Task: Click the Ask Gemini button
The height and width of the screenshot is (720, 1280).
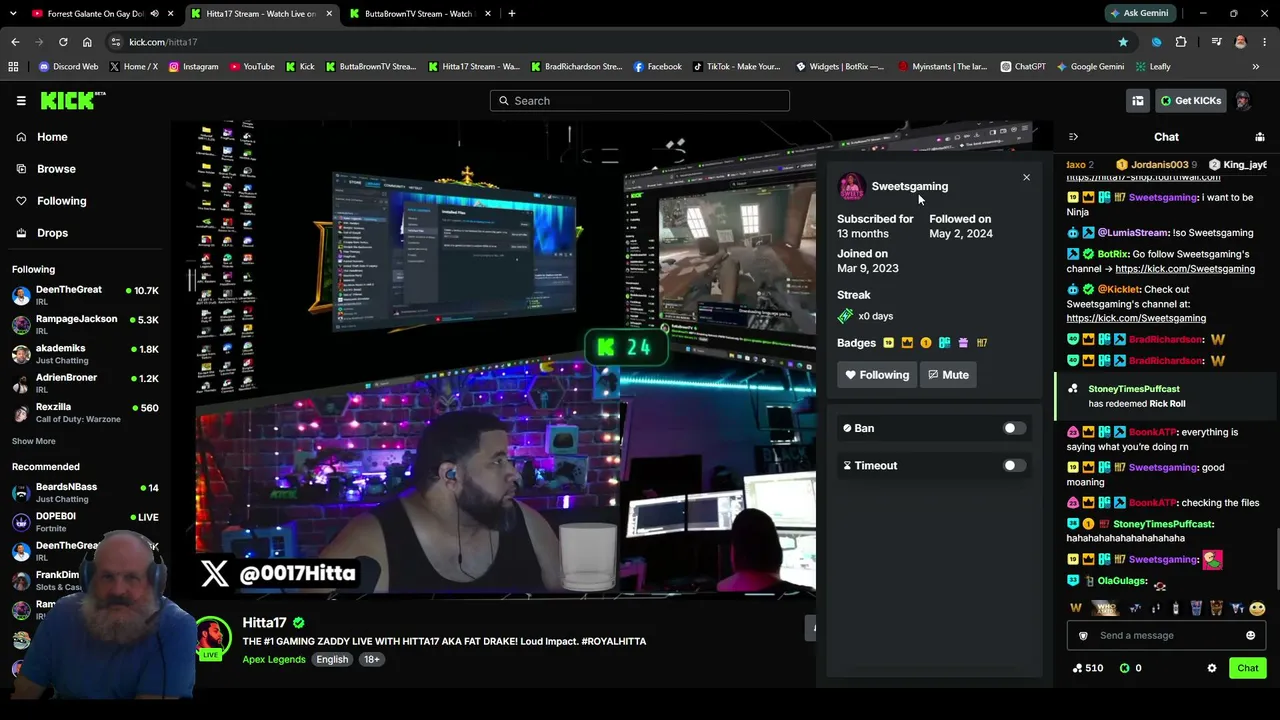Action: 1138,13
